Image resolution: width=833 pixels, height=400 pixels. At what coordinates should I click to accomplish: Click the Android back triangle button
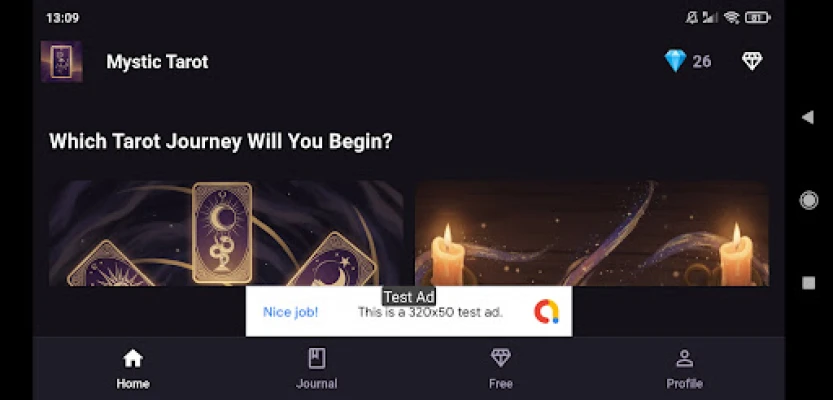click(x=808, y=117)
